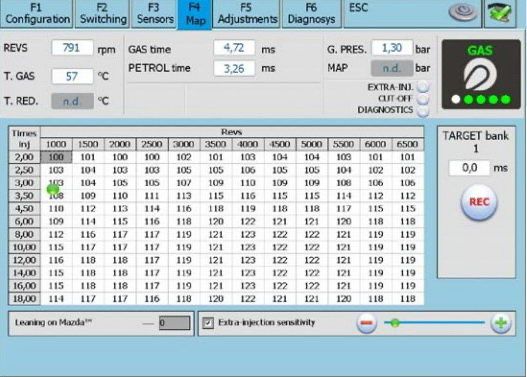Click the GAS time 4,72 field

tap(234, 48)
